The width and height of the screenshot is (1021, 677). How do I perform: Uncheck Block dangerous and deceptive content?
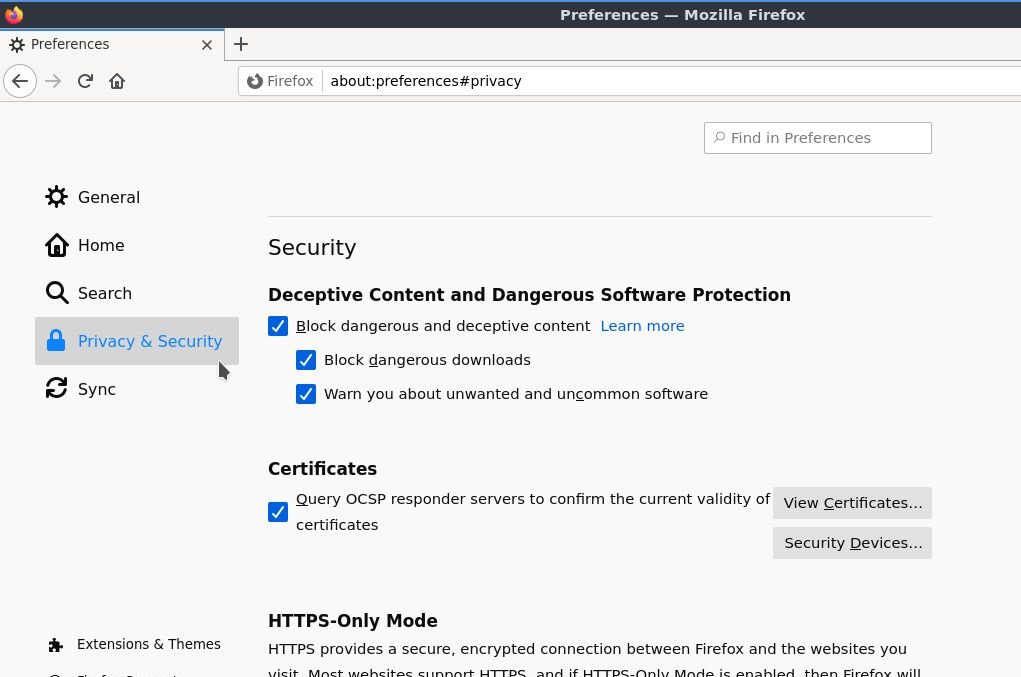pos(278,326)
